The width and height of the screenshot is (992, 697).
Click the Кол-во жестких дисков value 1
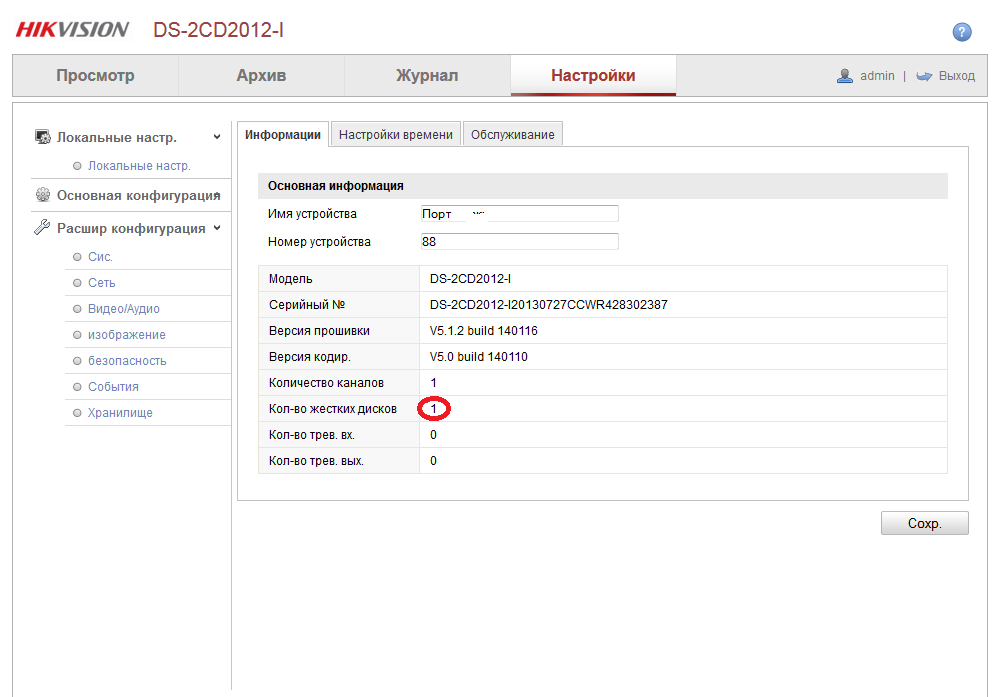[x=433, y=409]
